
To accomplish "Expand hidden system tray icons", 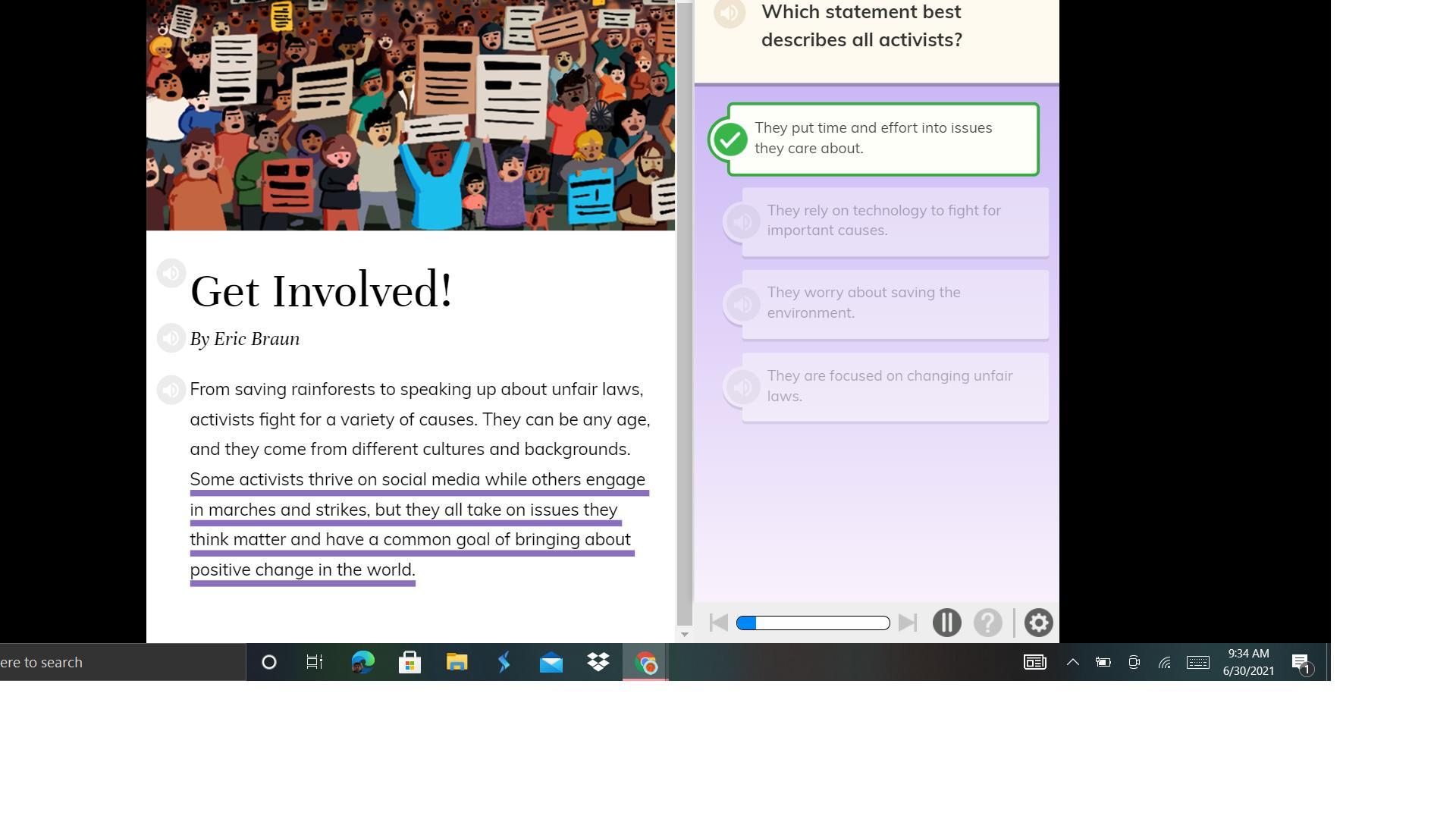I will tap(1072, 662).
